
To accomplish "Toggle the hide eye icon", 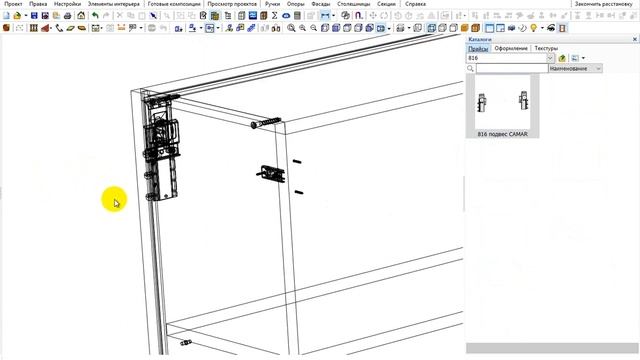I will coord(551,28).
